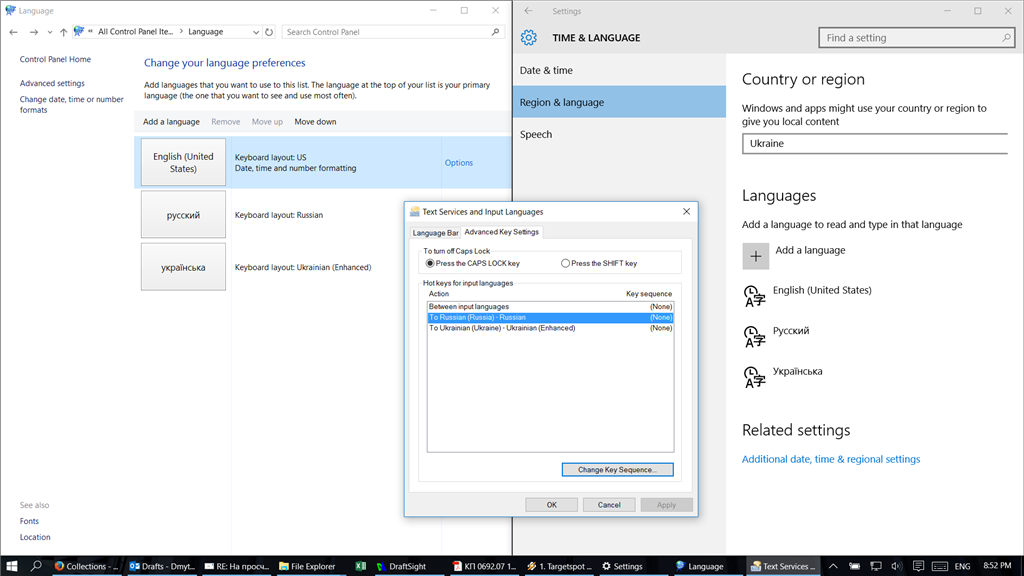Switch to Settings taskbar item
1024x576 pixels.
coord(622,566)
